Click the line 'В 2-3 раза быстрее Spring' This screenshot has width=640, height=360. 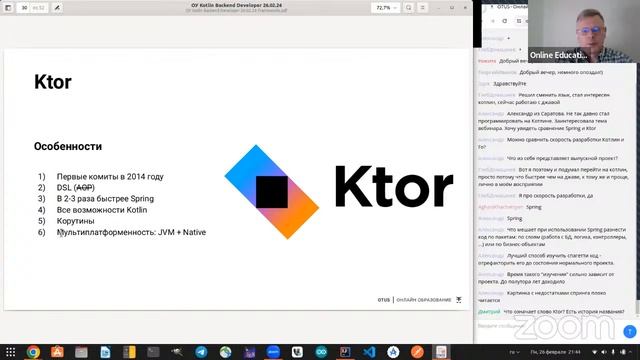click(105, 198)
